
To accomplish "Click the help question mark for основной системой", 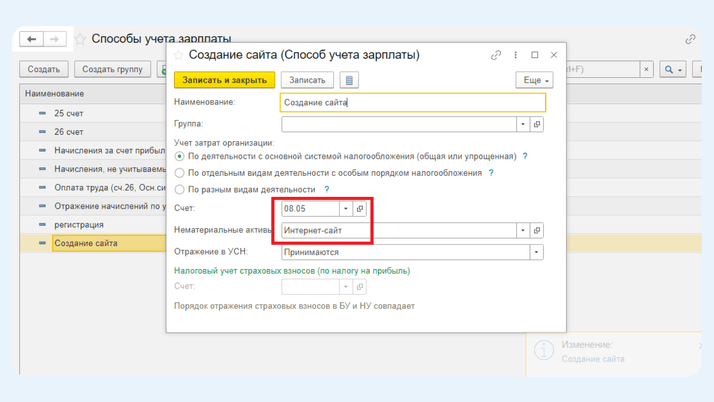I will [x=525, y=156].
